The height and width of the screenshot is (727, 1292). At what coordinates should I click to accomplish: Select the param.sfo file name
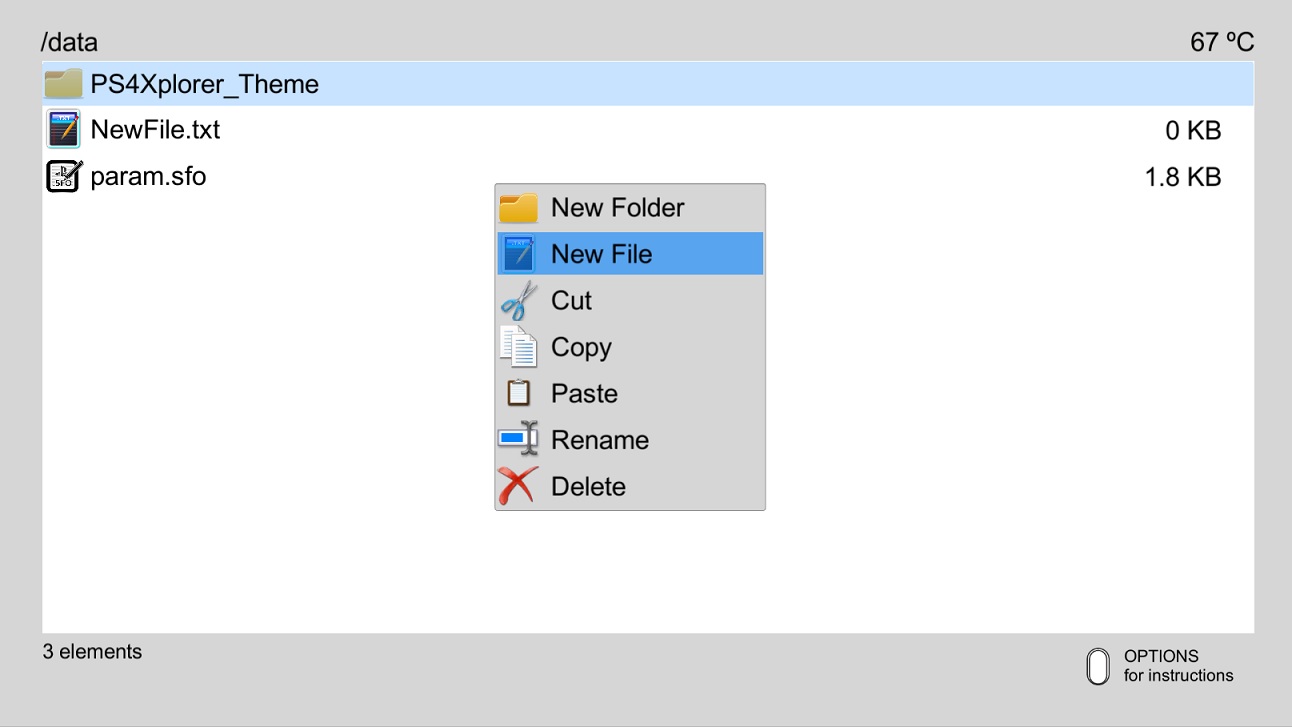click(148, 177)
